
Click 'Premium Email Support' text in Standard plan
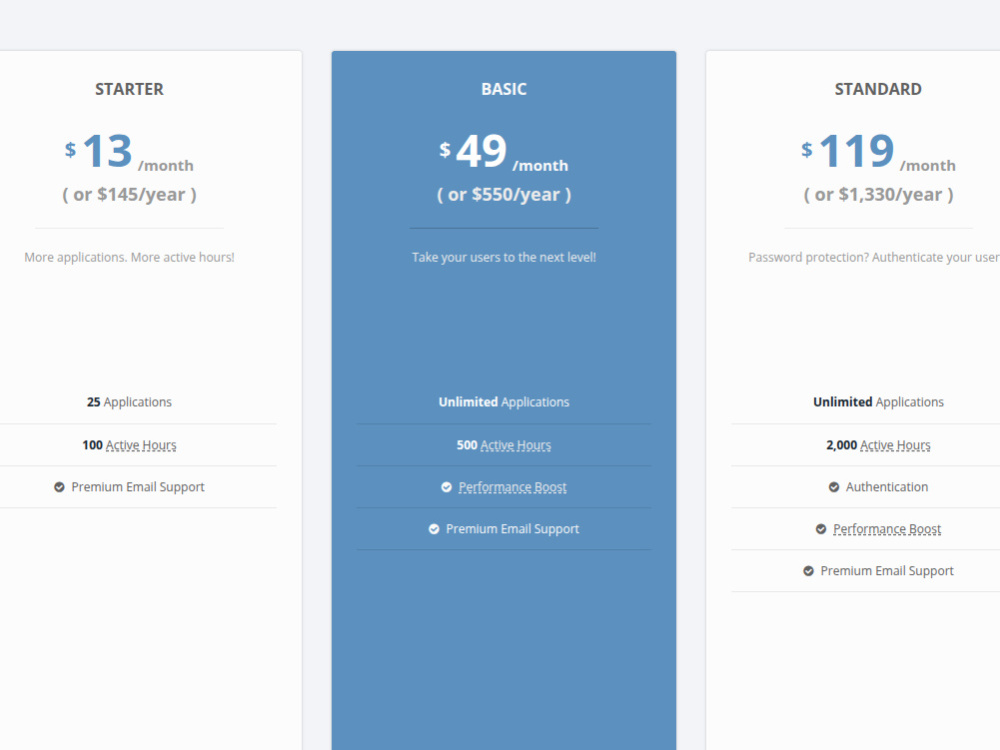coord(886,571)
